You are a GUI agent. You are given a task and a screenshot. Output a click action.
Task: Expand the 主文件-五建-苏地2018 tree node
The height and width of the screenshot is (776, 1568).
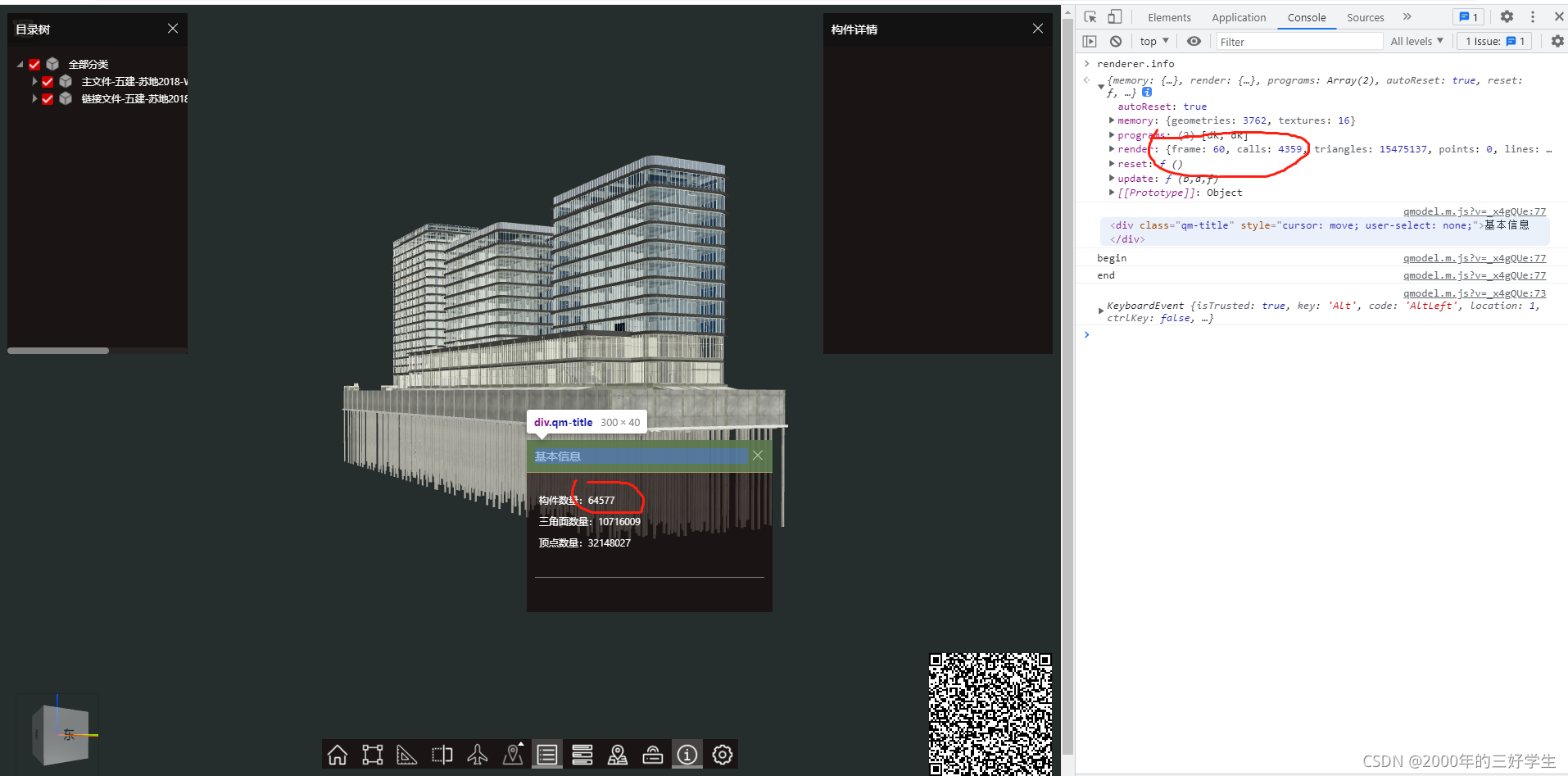(x=34, y=82)
